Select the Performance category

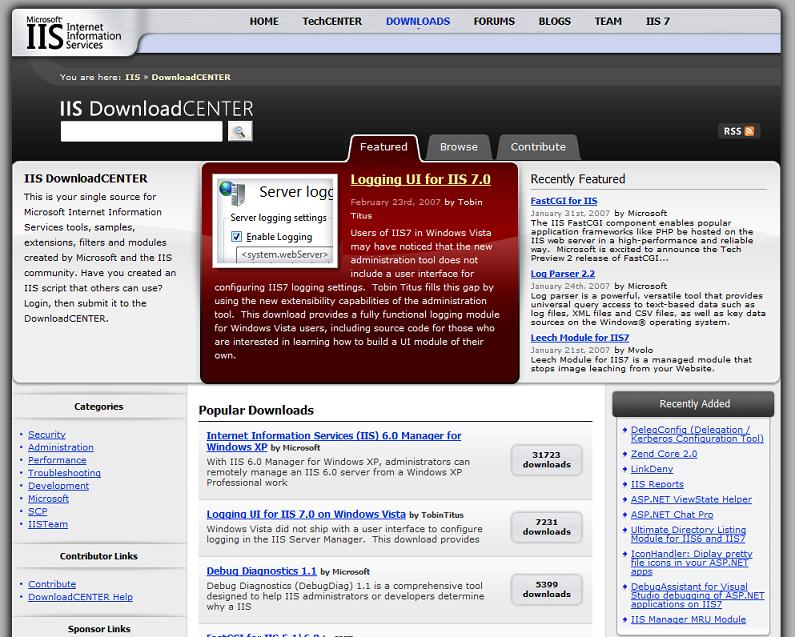(x=57, y=460)
